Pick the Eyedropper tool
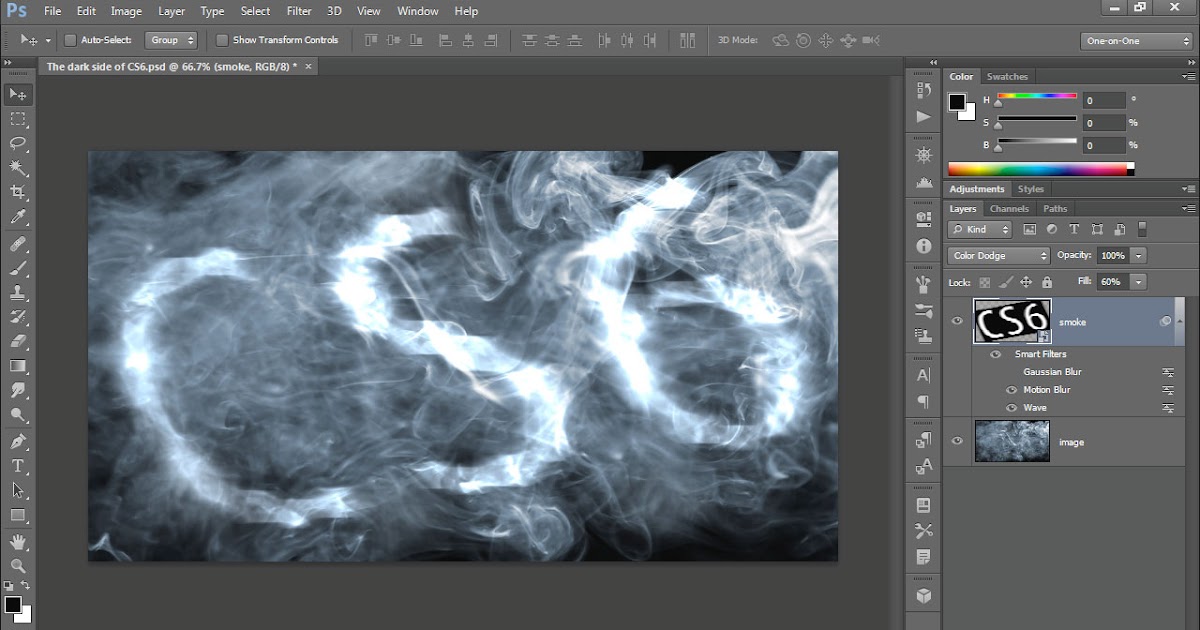 click(x=18, y=217)
